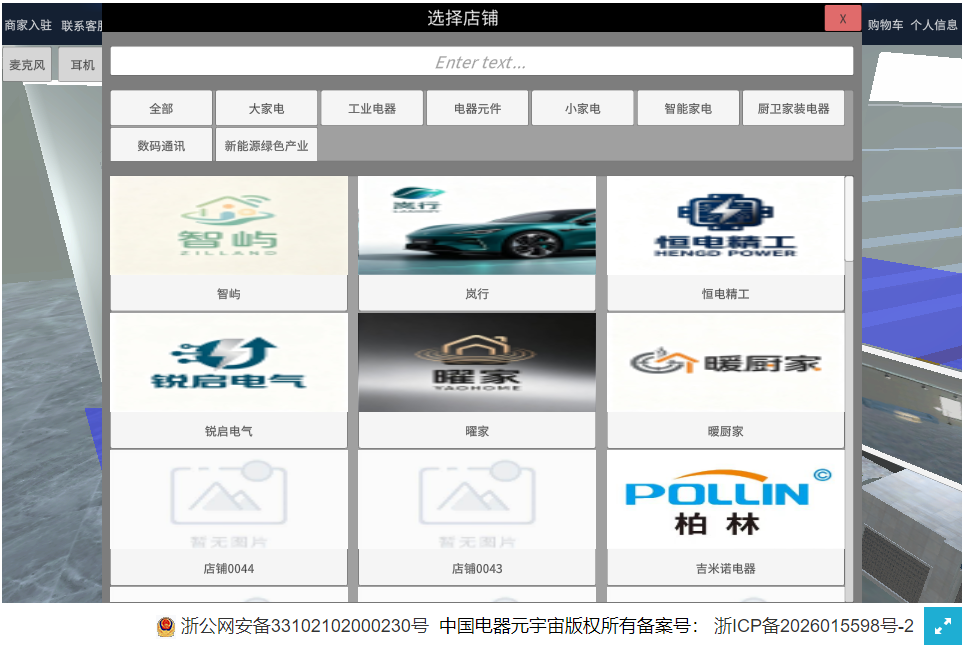Viewport: 966px width, 648px height.
Task: Toggle the 麦克风 microphone button
Action: point(27,65)
